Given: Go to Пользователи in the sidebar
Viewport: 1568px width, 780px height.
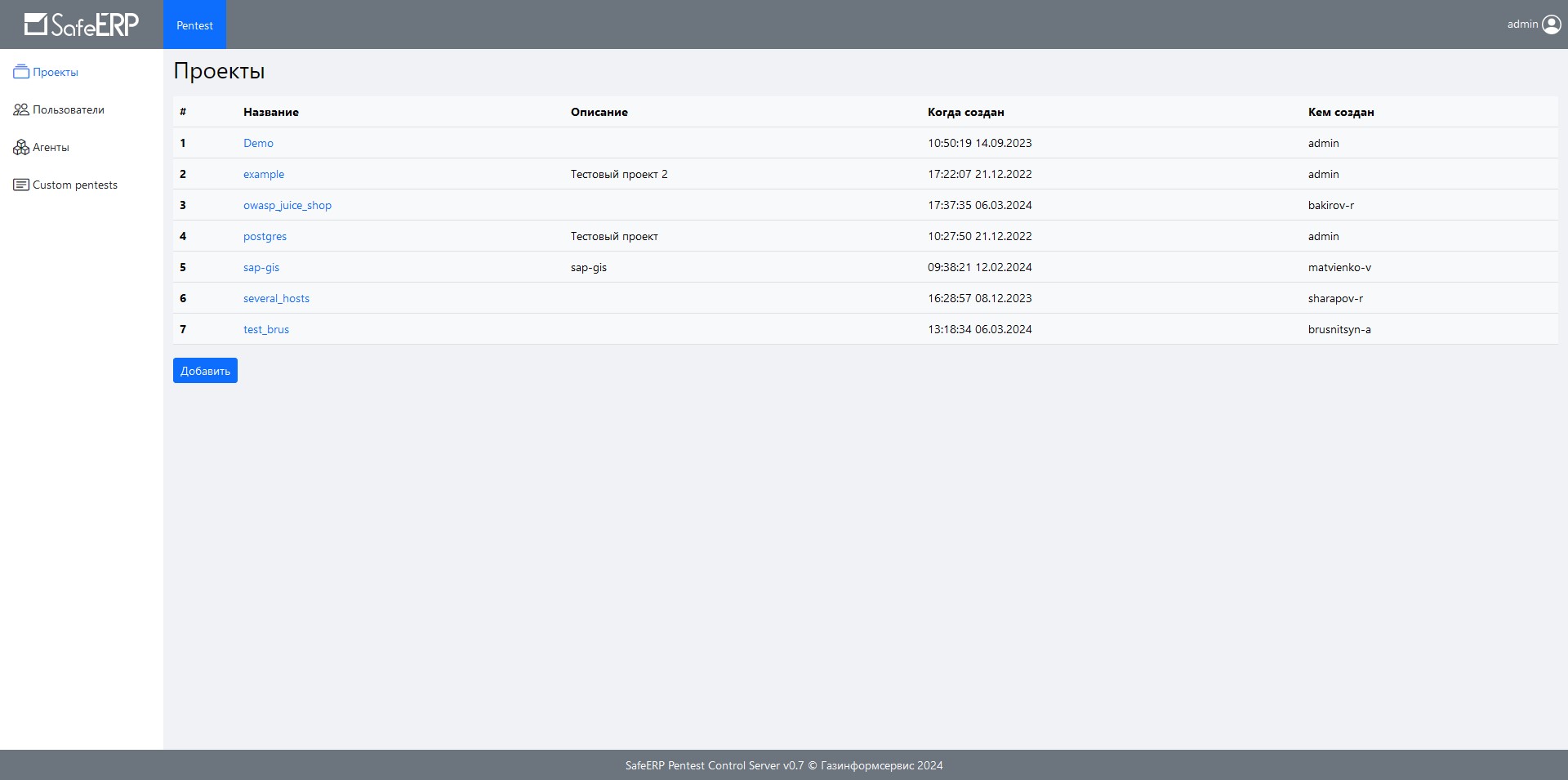Looking at the screenshot, I should [x=69, y=109].
